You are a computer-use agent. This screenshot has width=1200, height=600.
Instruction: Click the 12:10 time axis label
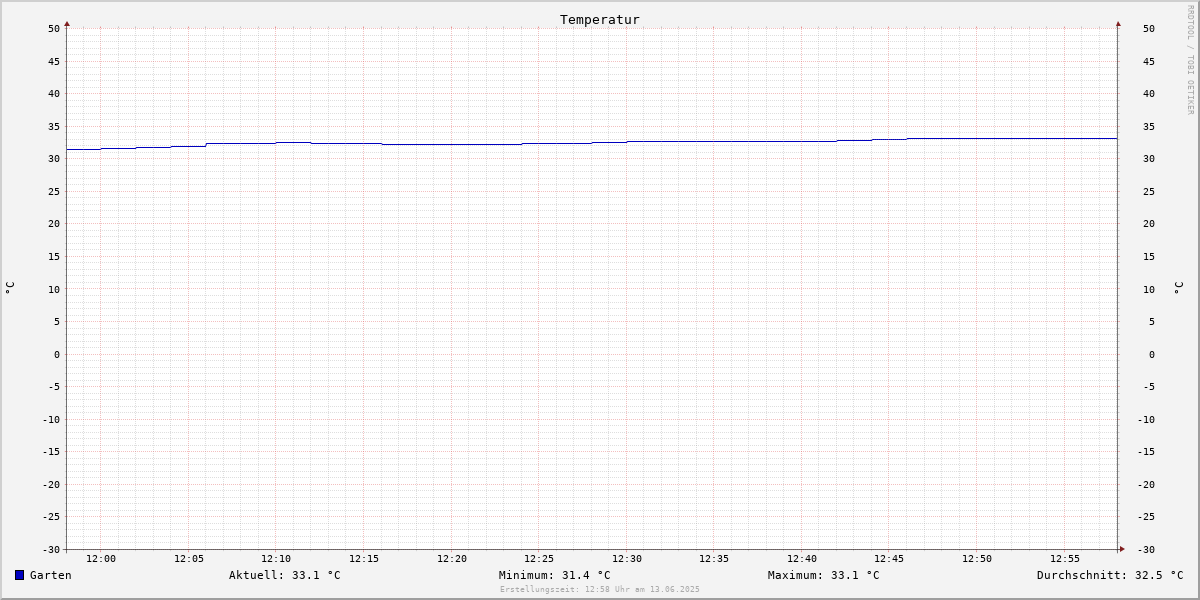coord(276,559)
